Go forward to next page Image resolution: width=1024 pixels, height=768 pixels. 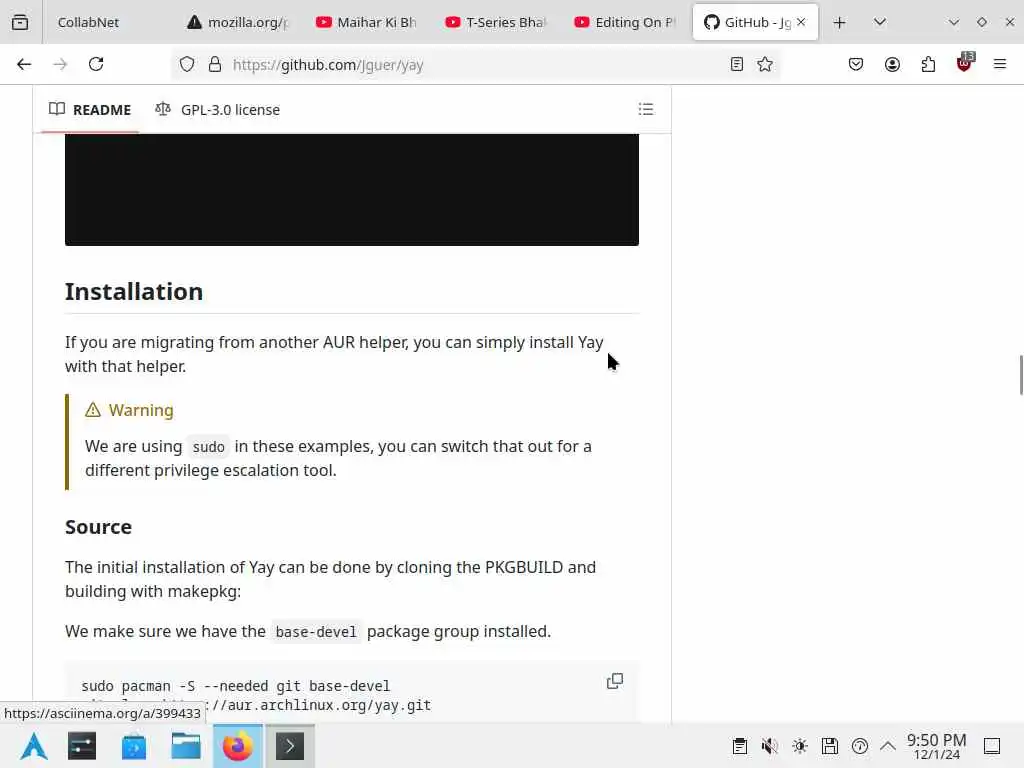[x=60, y=64]
